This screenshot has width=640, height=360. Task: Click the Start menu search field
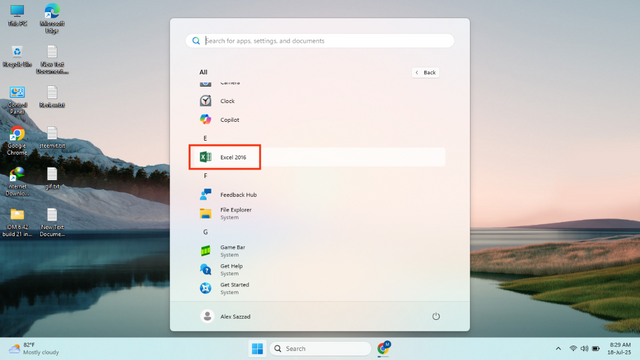click(x=320, y=41)
